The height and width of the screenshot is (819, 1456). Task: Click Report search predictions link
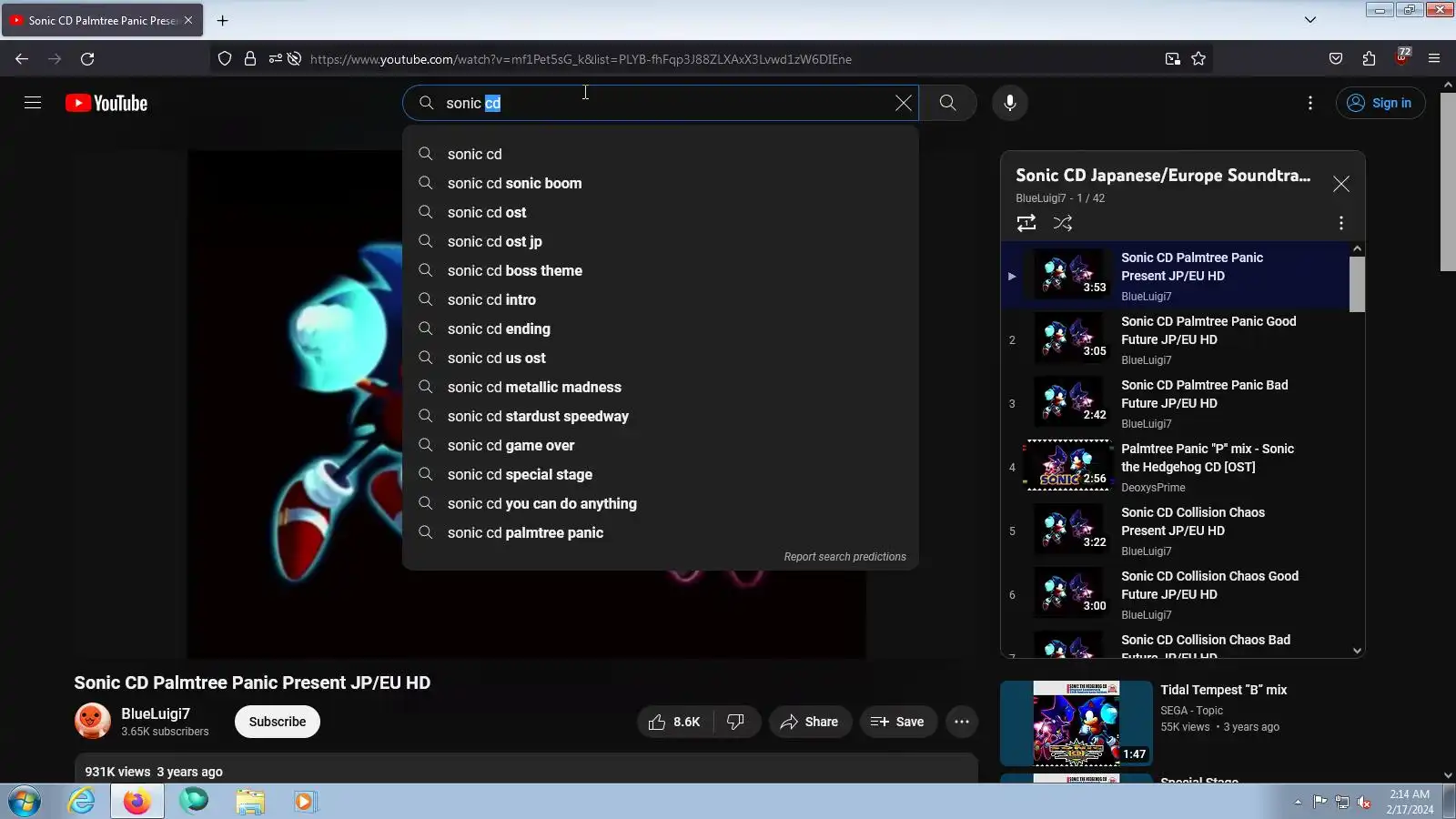pos(844,557)
